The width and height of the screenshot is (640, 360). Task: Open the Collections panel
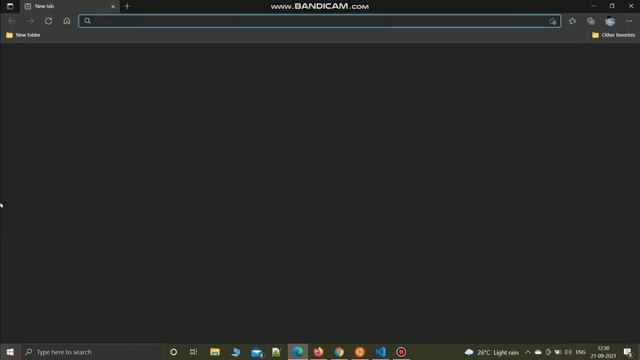click(591, 21)
